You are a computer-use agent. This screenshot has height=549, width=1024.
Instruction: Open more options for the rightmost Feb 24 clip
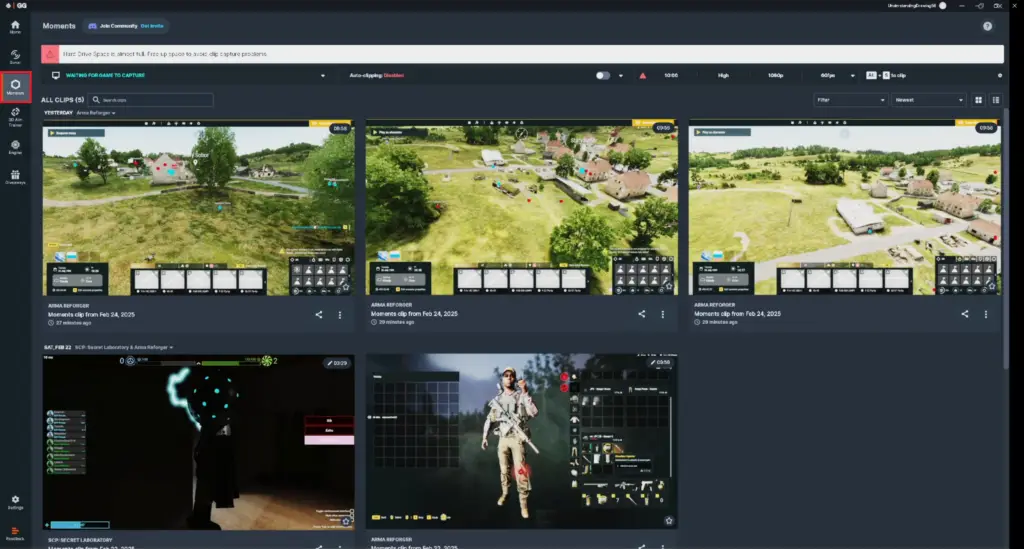point(985,314)
